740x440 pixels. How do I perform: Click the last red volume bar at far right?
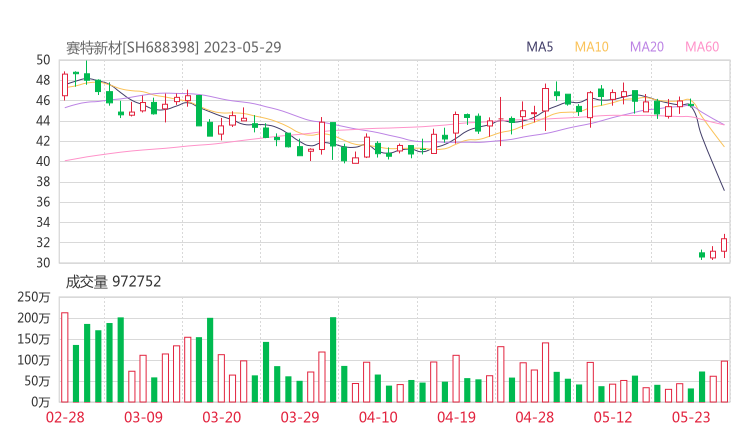tap(724, 381)
